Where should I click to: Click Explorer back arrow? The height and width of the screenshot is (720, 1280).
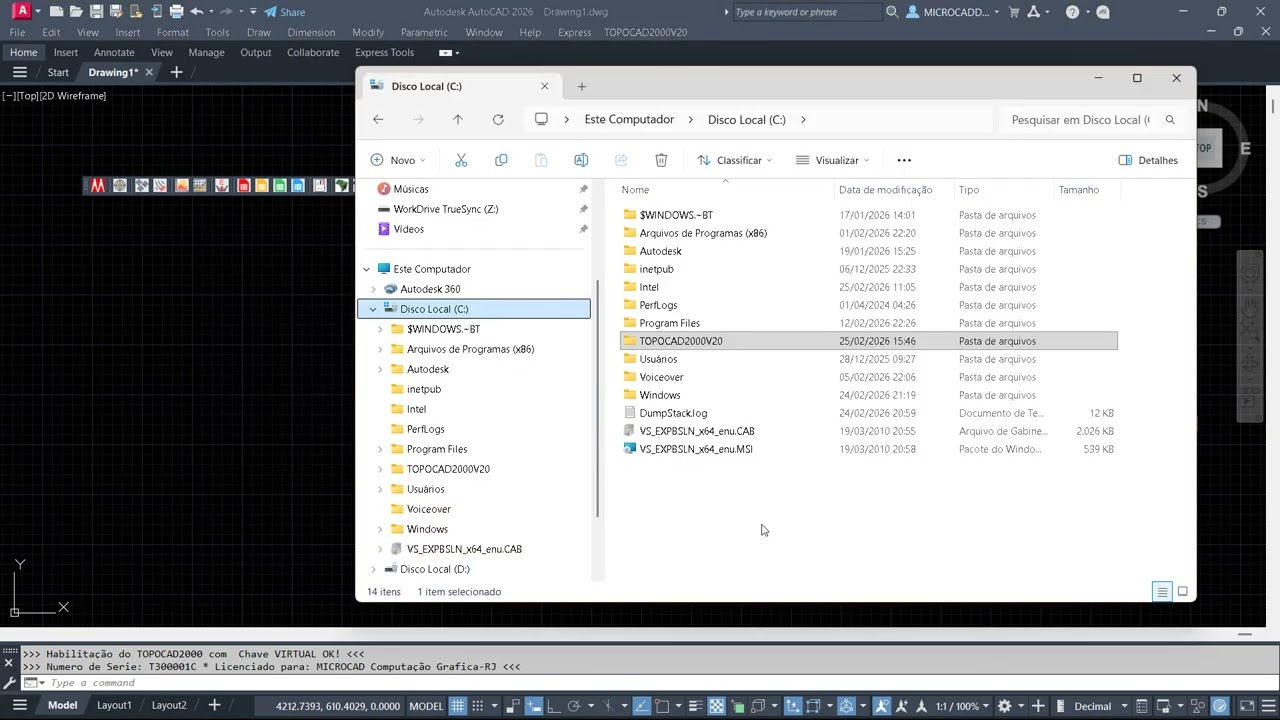coord(378,119)
